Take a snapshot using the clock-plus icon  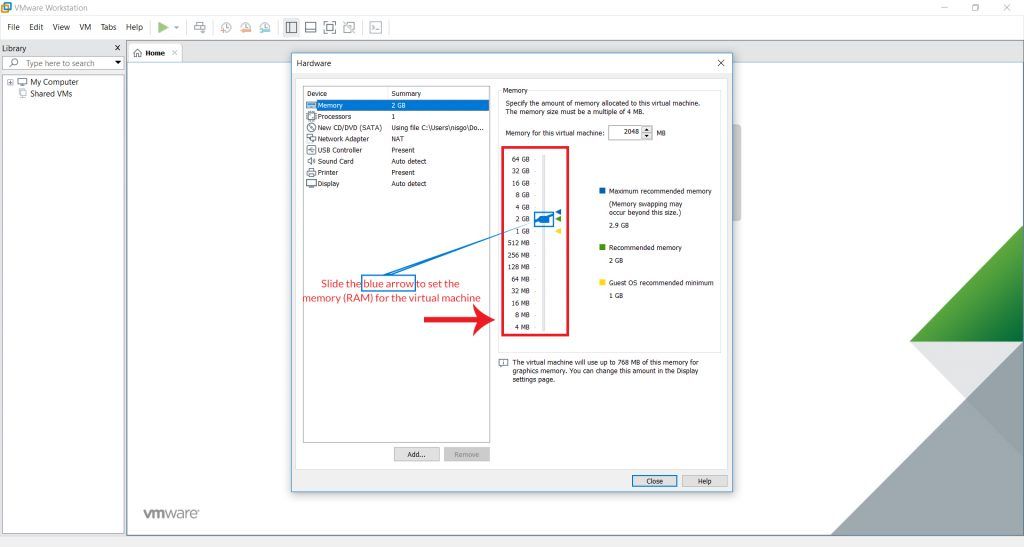click(226, 27)
